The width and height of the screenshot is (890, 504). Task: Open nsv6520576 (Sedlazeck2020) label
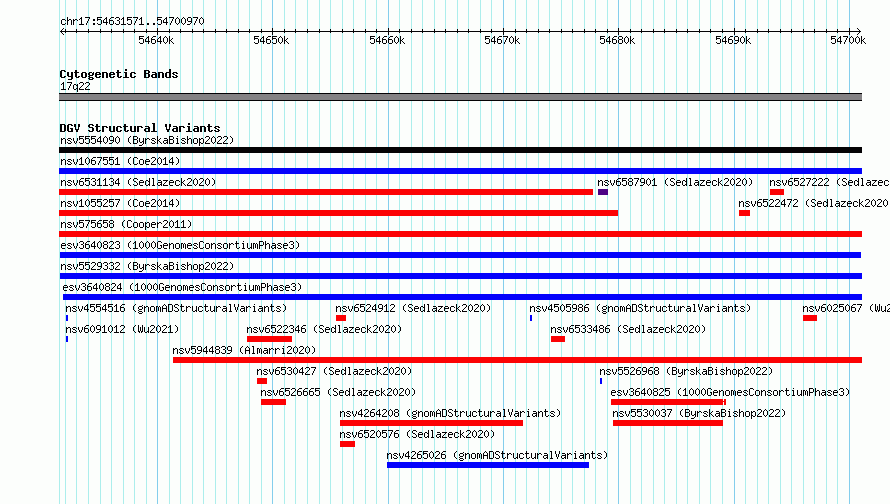417,434
